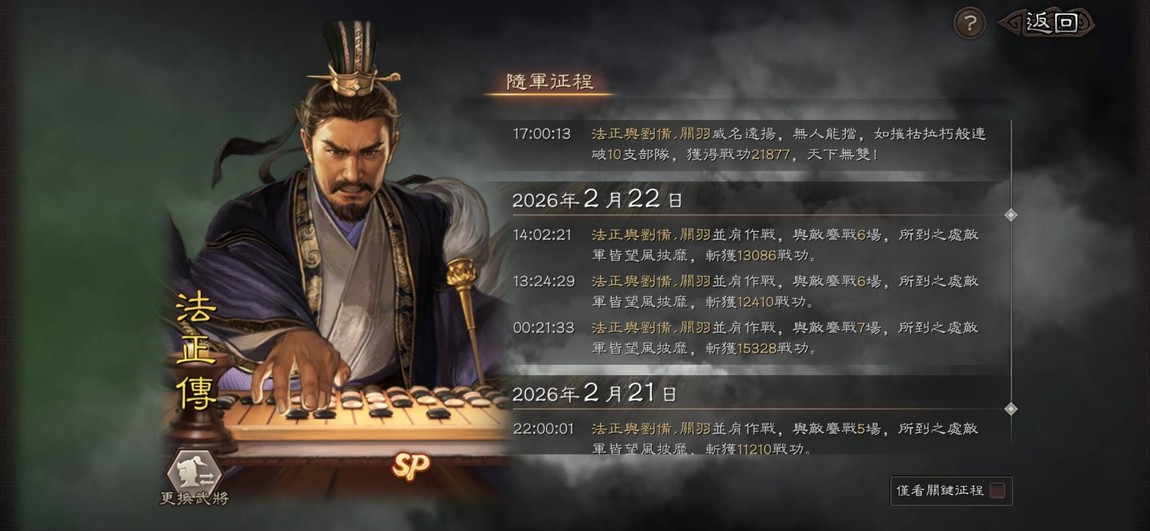Open the question mark help icon
This screenshot has width=1150, height=531.
970,24
